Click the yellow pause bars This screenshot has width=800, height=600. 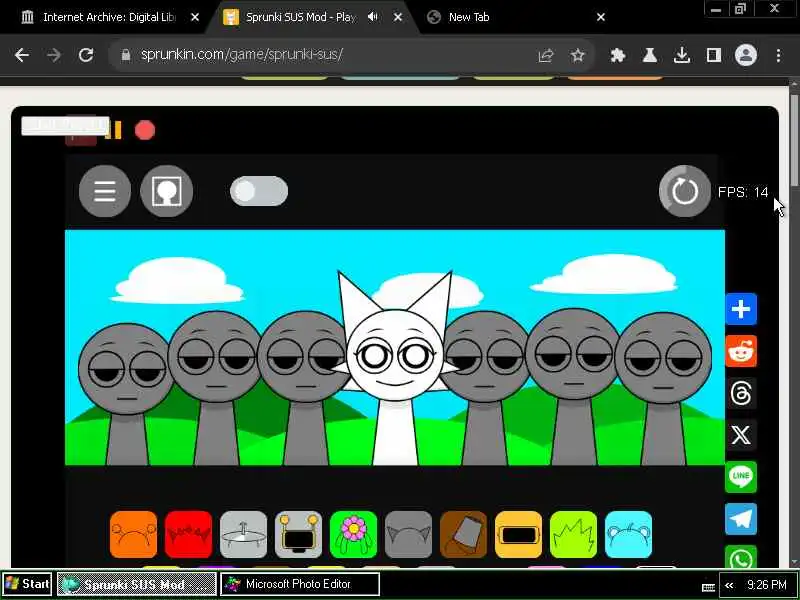114,130
